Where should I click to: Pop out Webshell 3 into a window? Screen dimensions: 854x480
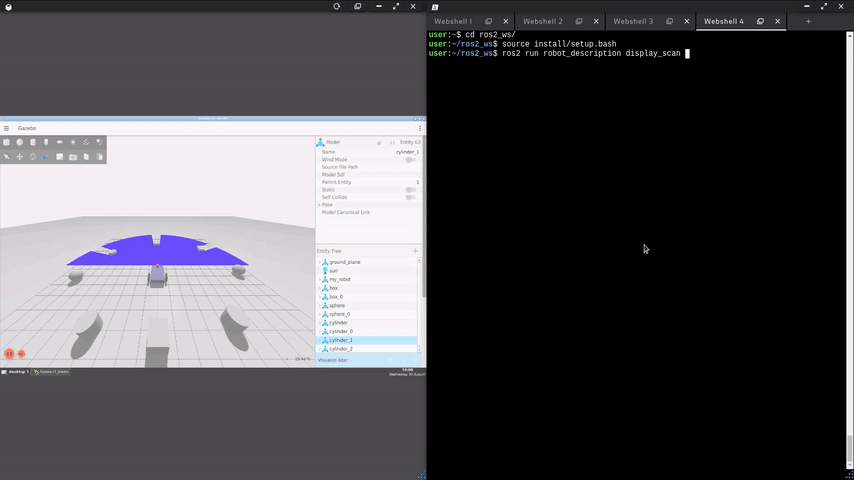(x=669, y=21)
